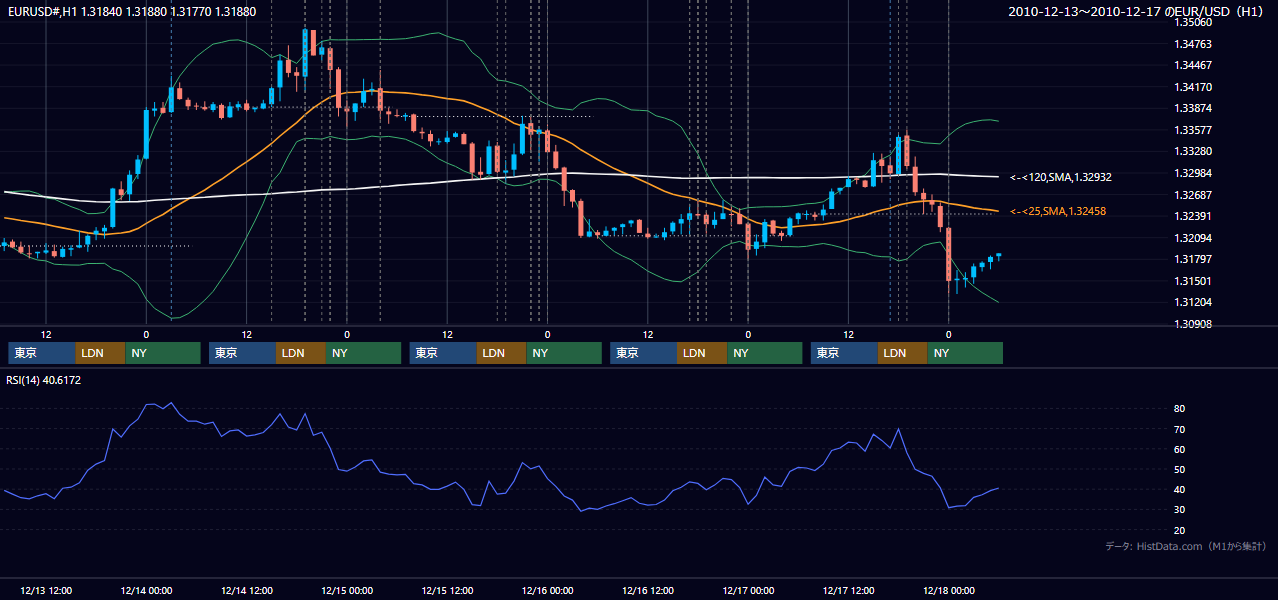Click the rightmost 東京 session block

click(844, 353)
